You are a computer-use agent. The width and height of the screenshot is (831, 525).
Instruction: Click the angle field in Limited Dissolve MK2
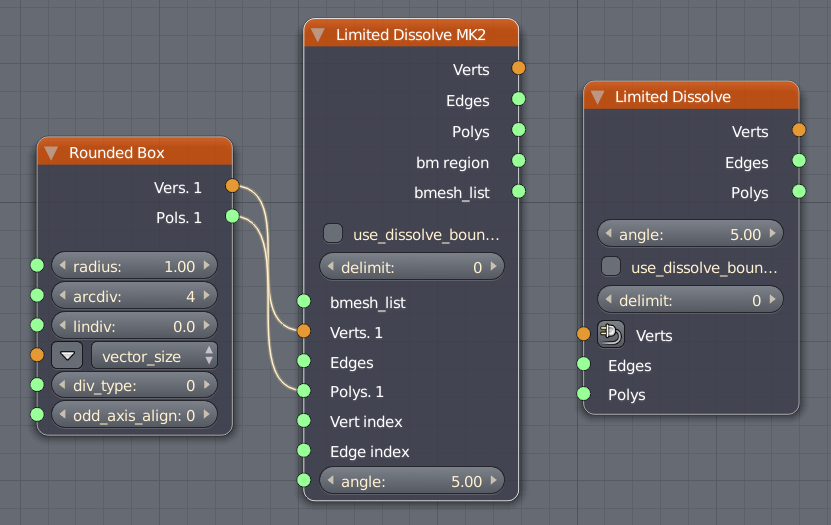pos(411,481)
